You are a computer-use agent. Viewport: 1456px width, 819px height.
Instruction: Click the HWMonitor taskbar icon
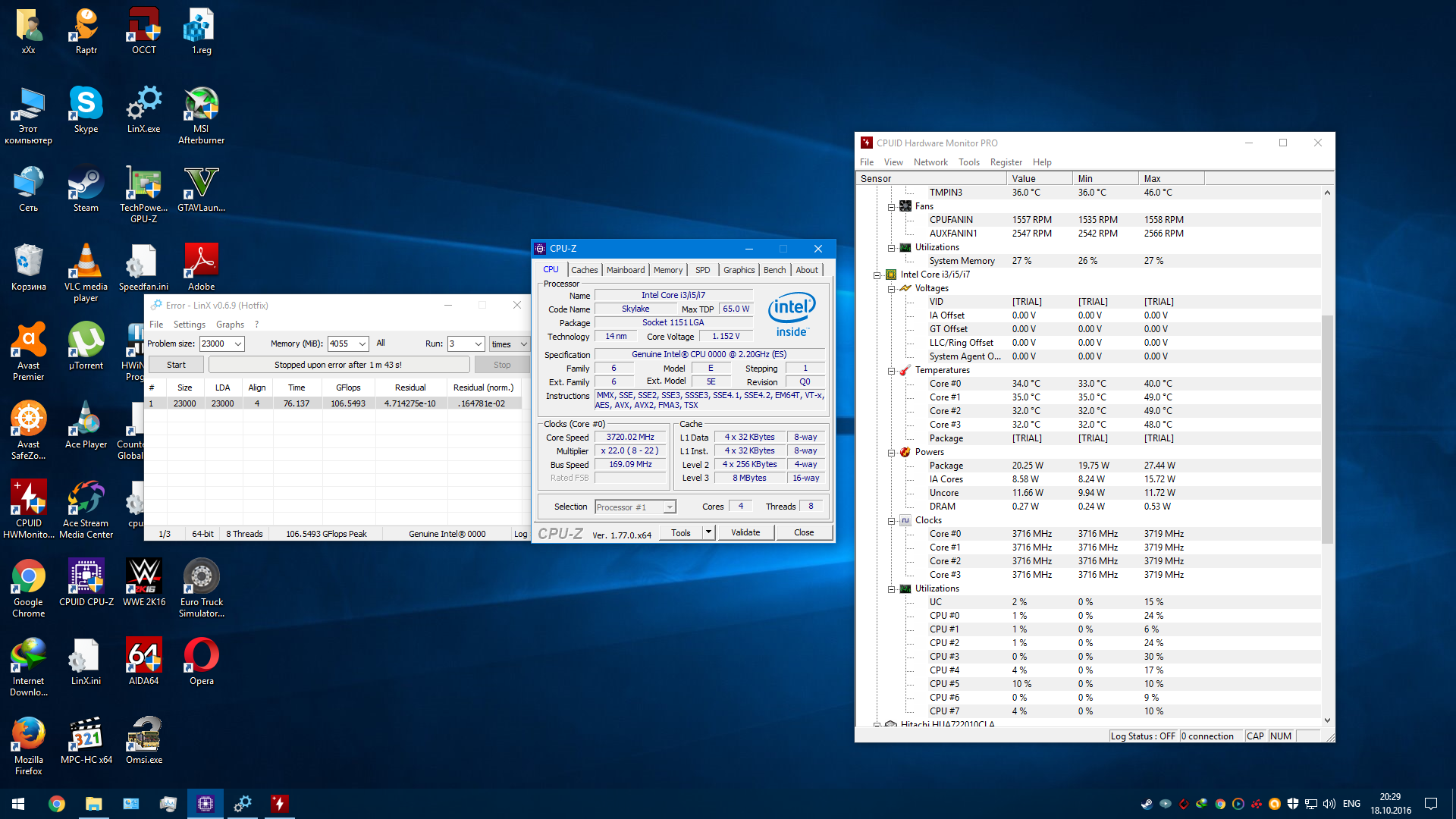[279, 804]
